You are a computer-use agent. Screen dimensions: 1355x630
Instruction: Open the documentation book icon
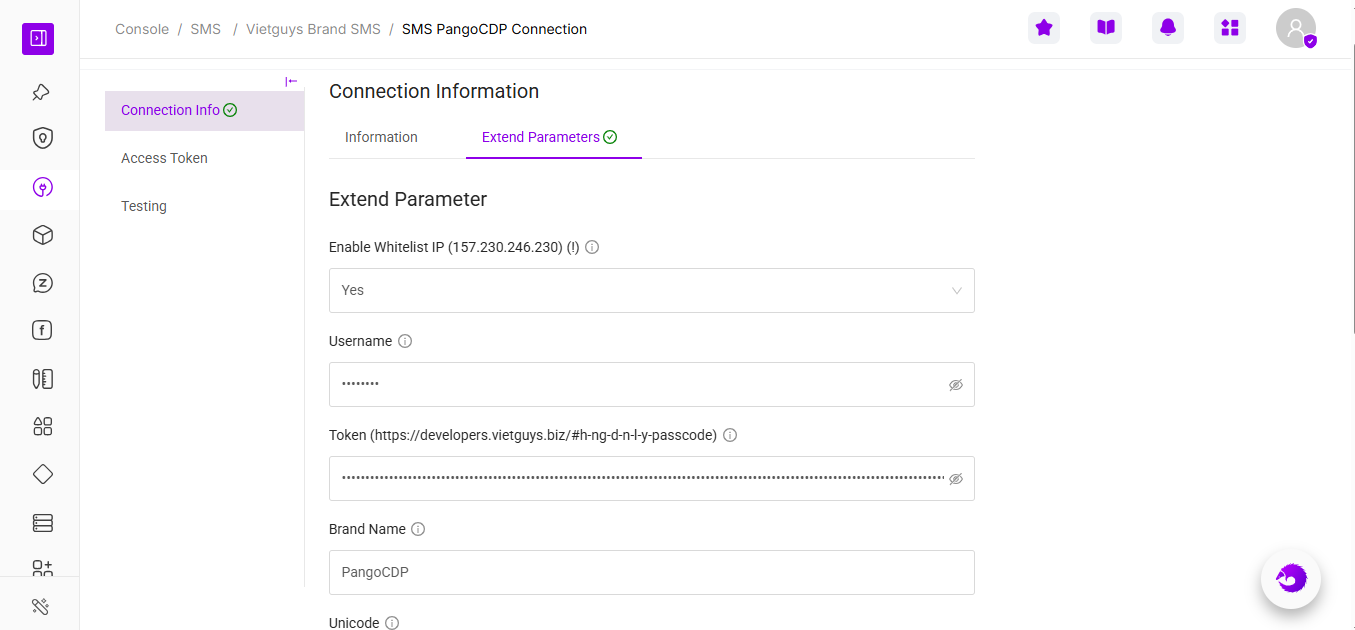point(1106,28)
